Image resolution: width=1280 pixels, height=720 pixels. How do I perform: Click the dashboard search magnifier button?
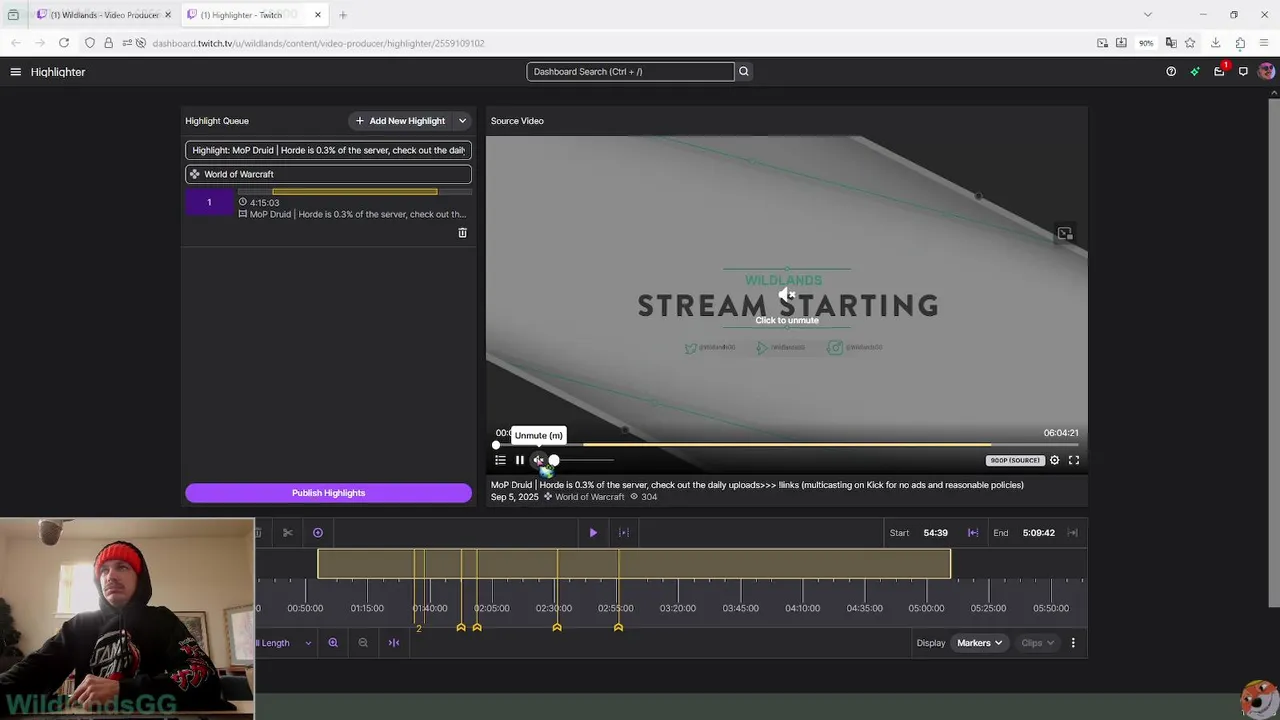[743, 72]
